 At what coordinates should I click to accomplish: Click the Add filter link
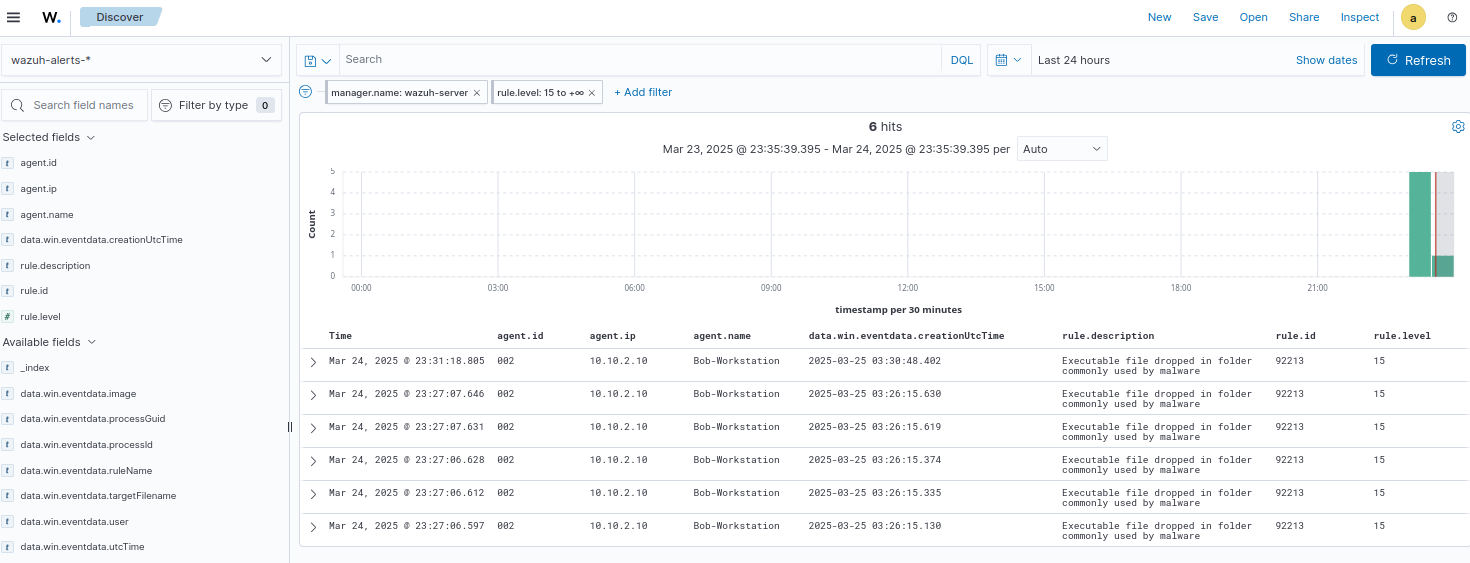(x=643, y=92)
